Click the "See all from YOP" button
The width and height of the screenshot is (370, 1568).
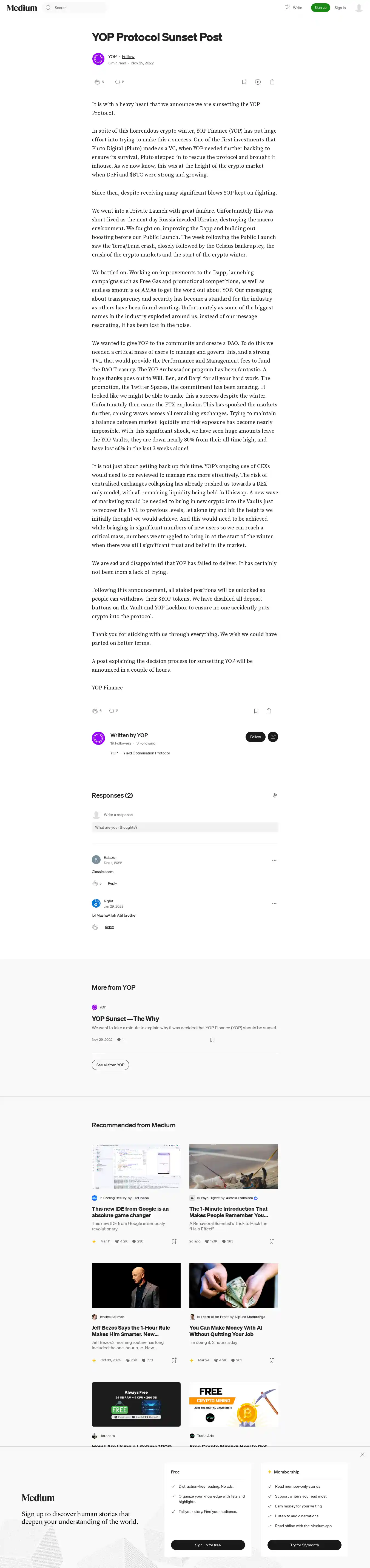(x=110, y=1065)
